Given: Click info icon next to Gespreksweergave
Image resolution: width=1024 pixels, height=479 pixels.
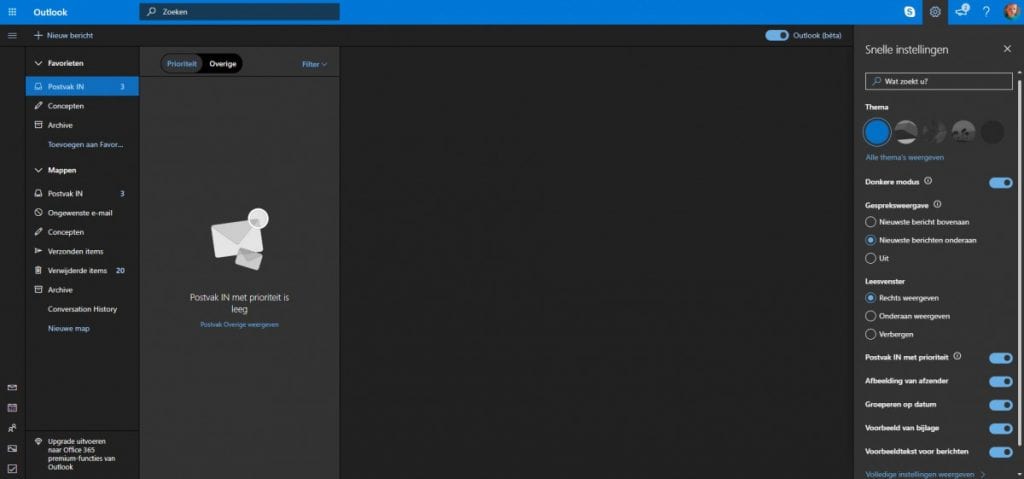Looking at the screenshot, I should coord(937,204).
